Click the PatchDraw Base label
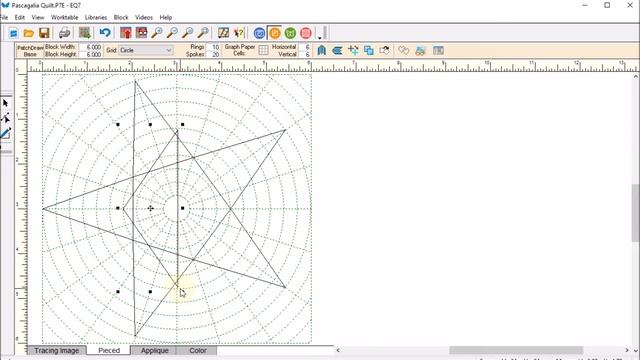 [x=30, y=51]
